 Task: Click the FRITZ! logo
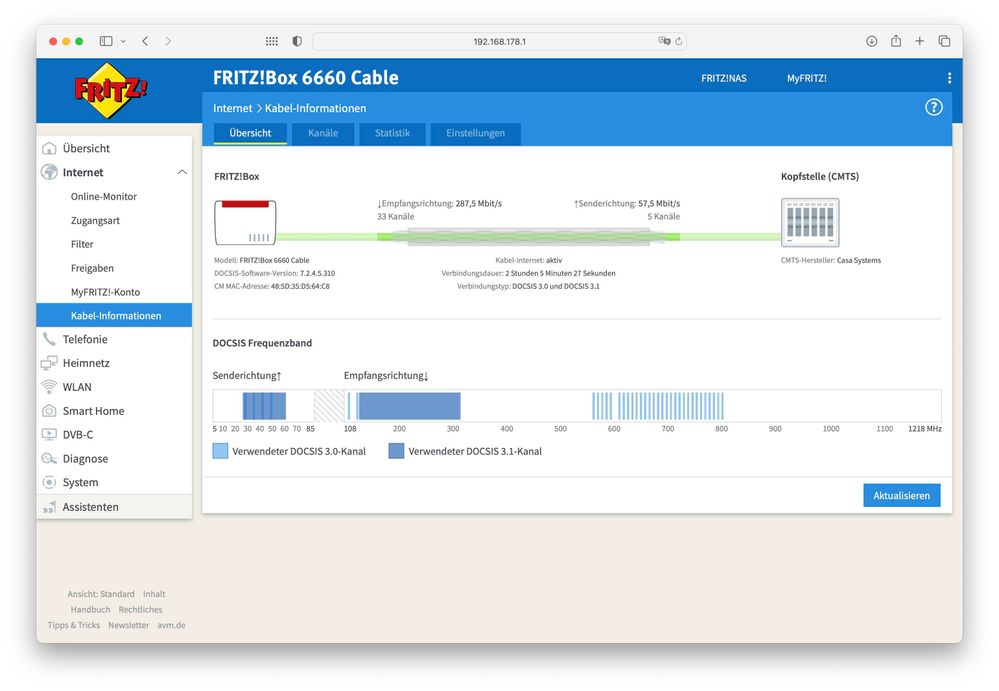111,90
